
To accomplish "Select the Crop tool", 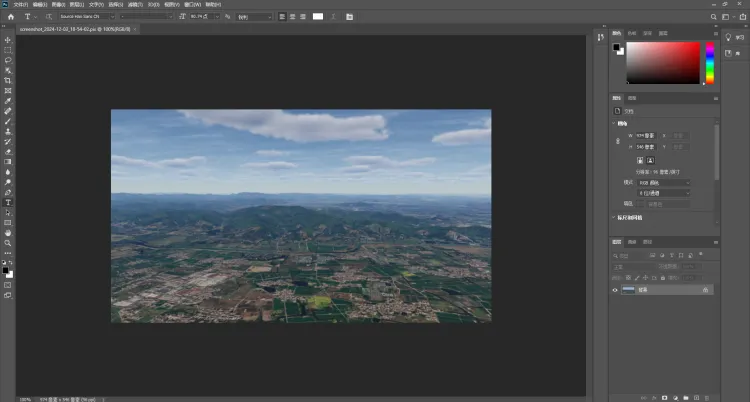I will point(8,80).
